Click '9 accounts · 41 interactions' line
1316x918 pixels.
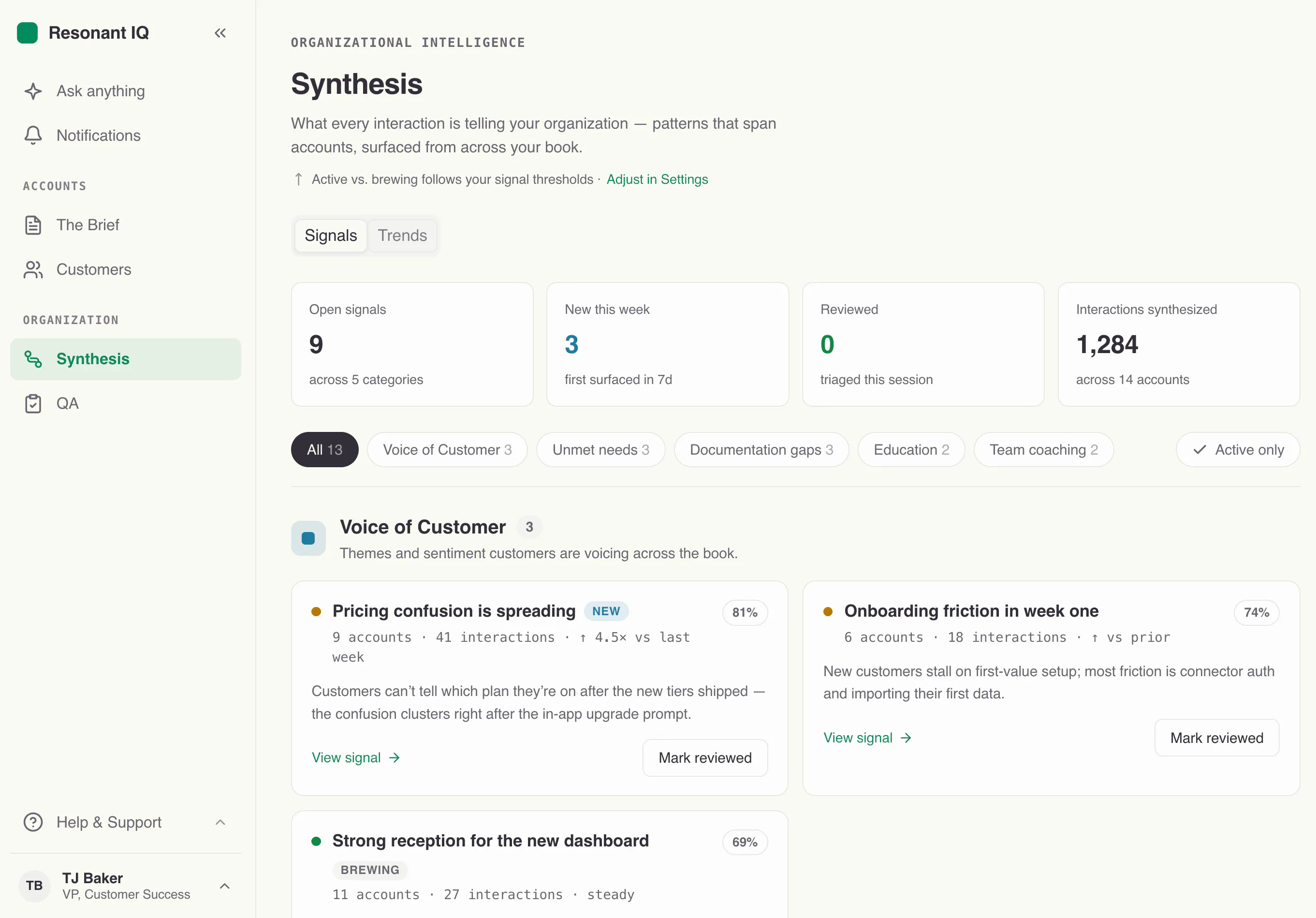click(x=512, y=647)
